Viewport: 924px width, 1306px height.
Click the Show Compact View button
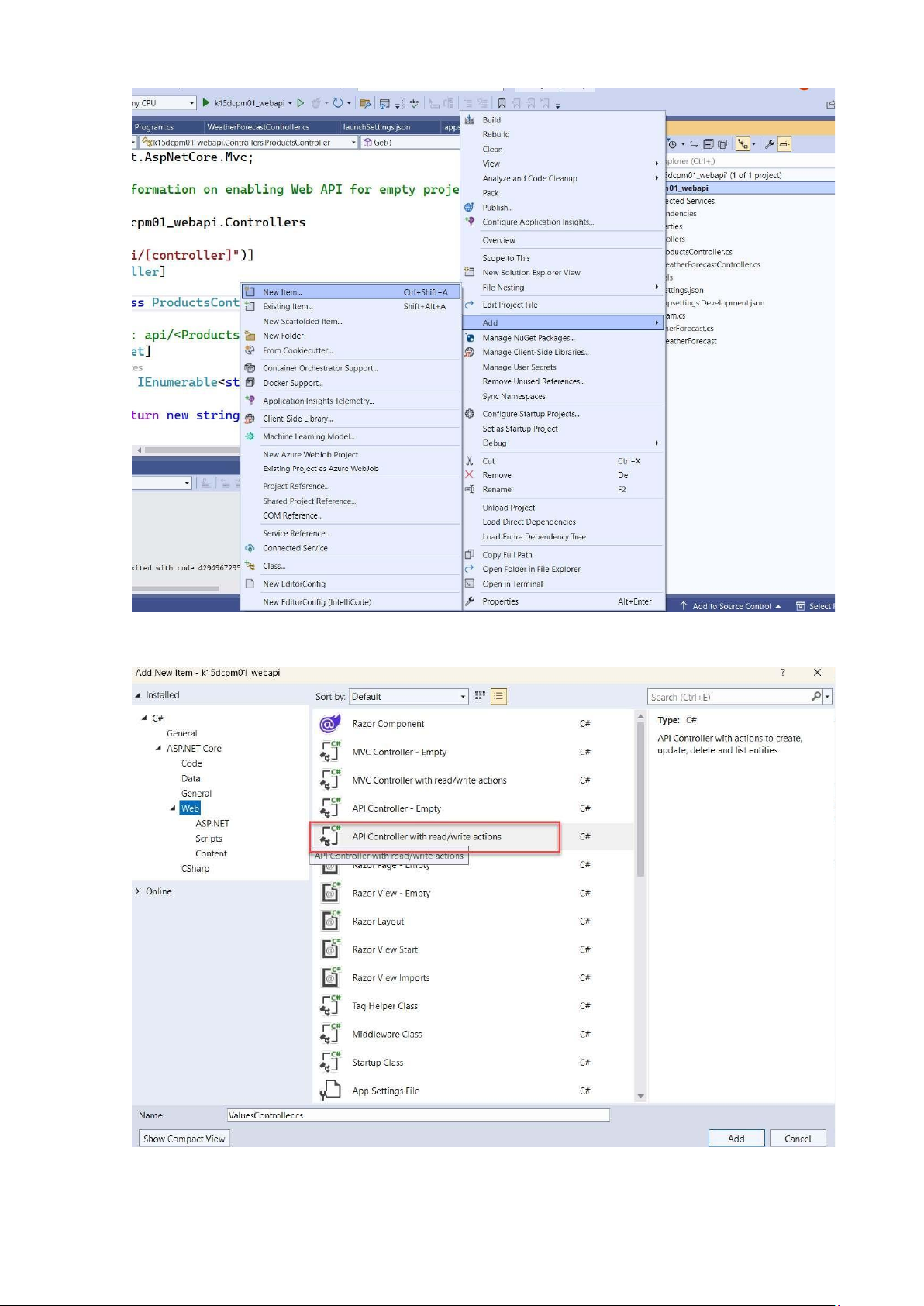tap(184, 1139)
